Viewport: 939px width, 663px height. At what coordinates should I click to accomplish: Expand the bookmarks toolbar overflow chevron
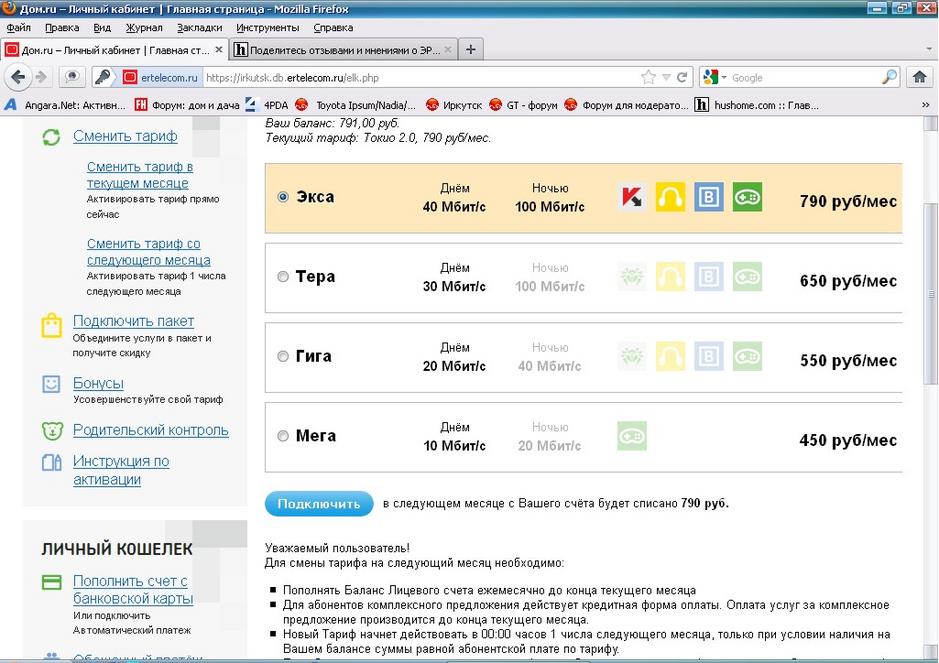pyautogui.click(x=925, y=105)
